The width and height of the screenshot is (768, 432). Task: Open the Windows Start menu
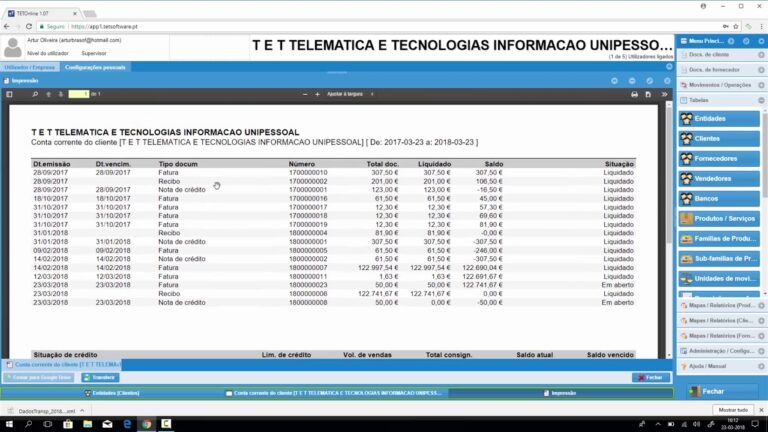coord(9,424)
